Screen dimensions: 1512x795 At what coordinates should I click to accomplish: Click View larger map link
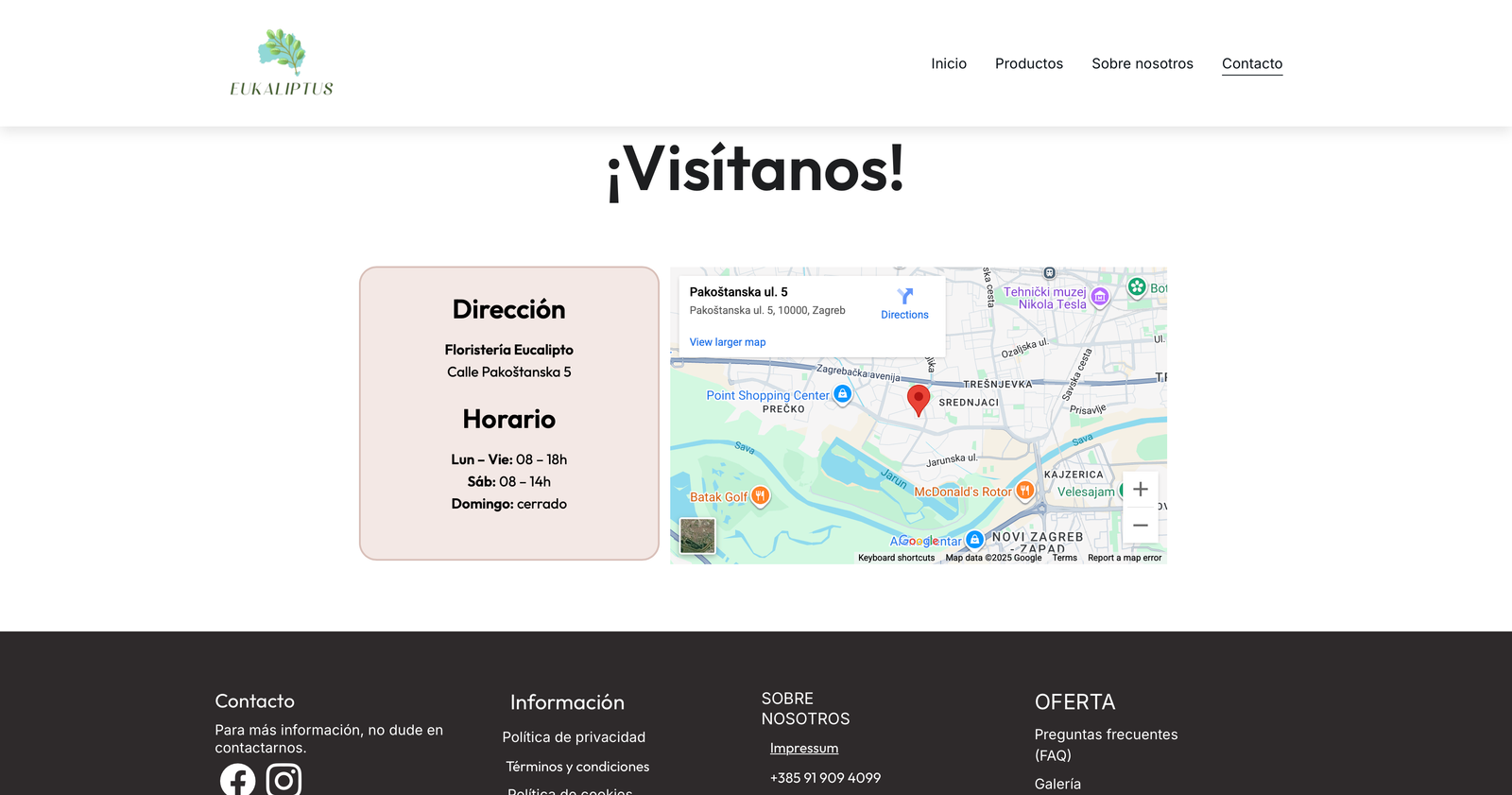click(x=727, y=342)
